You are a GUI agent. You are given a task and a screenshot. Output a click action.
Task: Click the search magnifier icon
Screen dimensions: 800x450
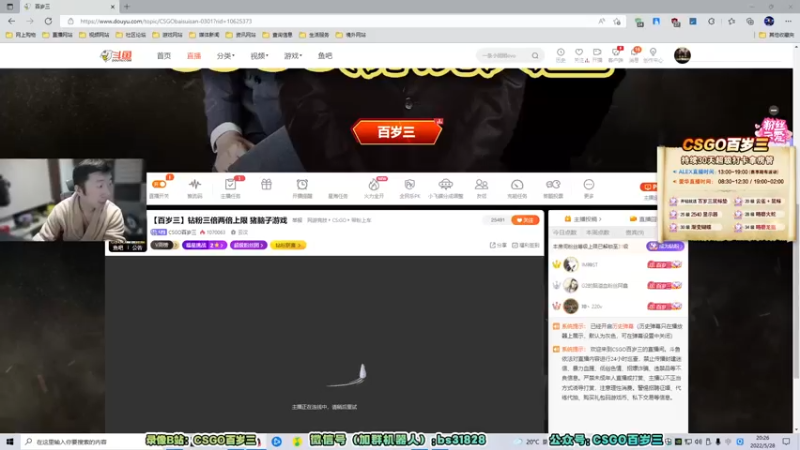click(x=535, y=56)
